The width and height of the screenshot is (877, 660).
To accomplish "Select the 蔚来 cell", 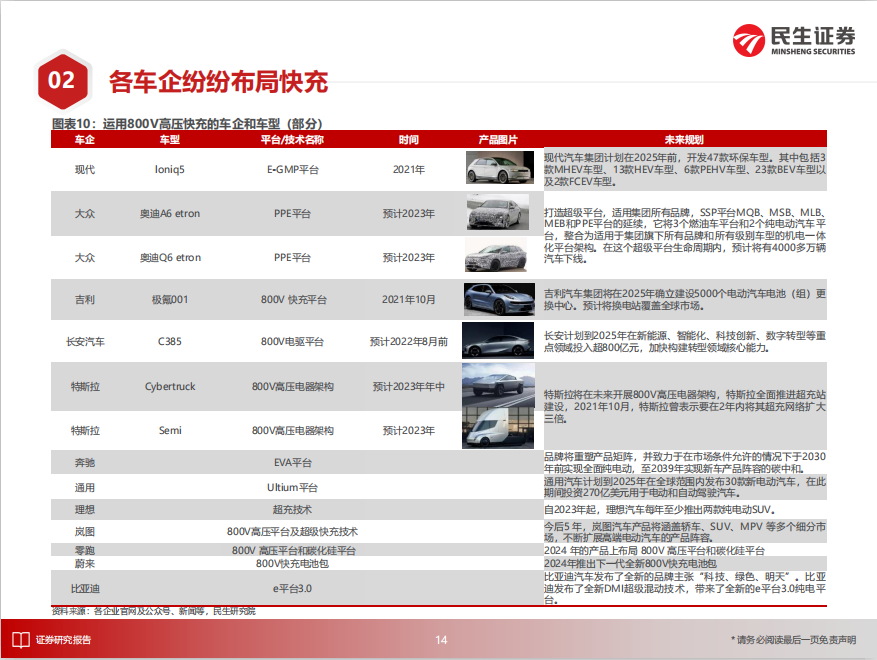I will click(84, 564).
